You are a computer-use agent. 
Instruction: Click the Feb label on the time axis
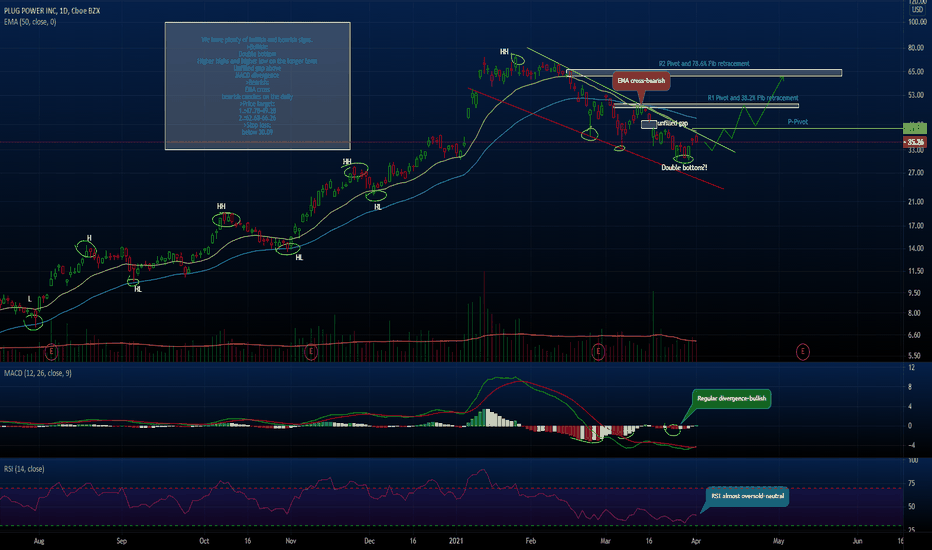pyautogui.click(x=531, y=541)
